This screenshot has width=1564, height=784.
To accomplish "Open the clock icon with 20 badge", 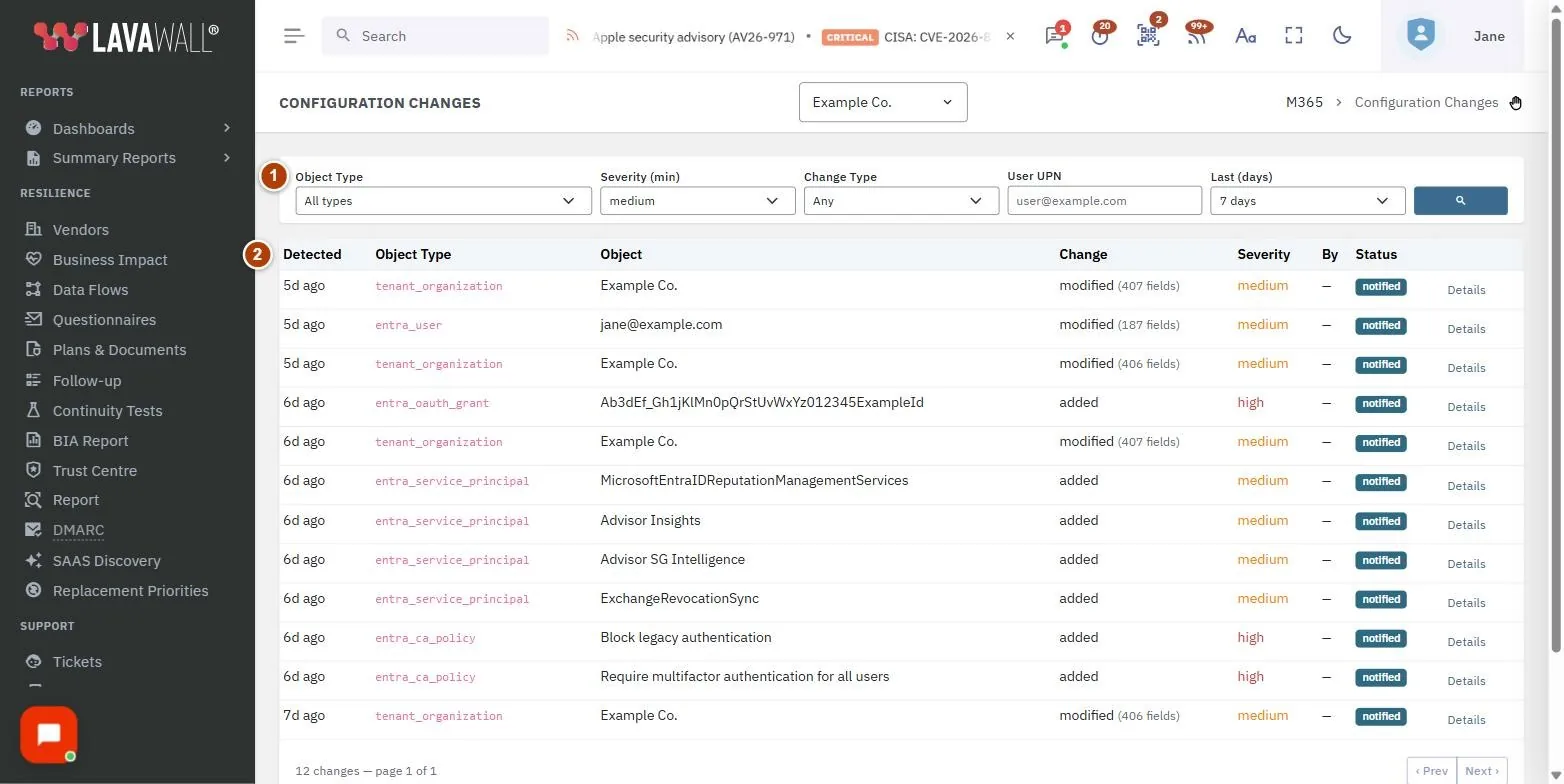I will [x=1100, y=36].
